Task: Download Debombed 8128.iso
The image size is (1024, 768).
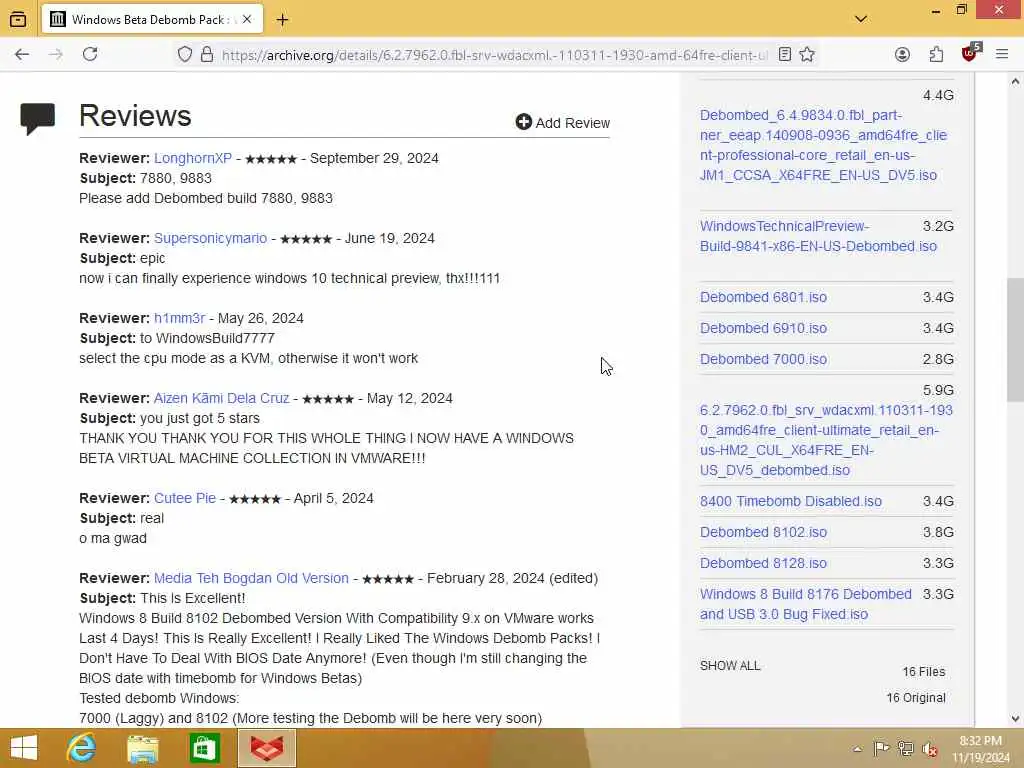Action: [x=763, y=563]
